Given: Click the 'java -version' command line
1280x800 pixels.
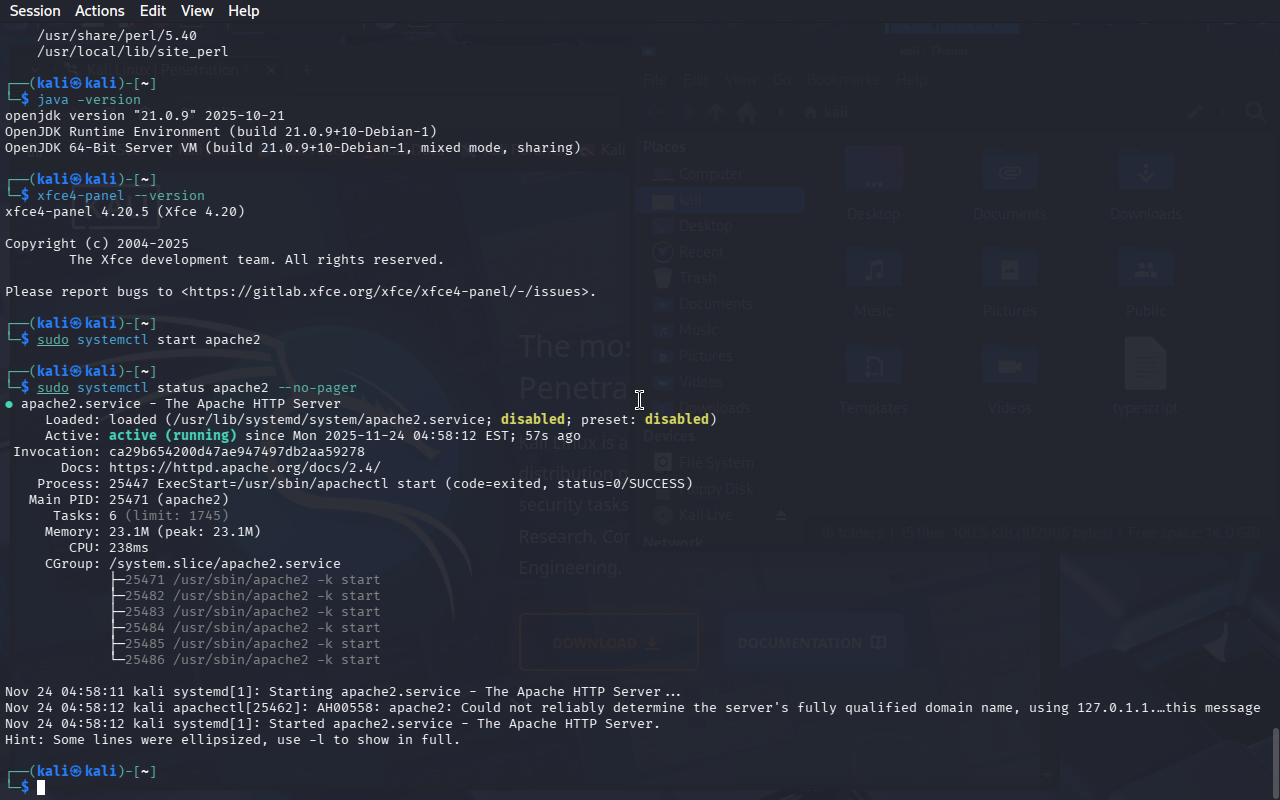Looking at the screenshot, I should [89, 100].
